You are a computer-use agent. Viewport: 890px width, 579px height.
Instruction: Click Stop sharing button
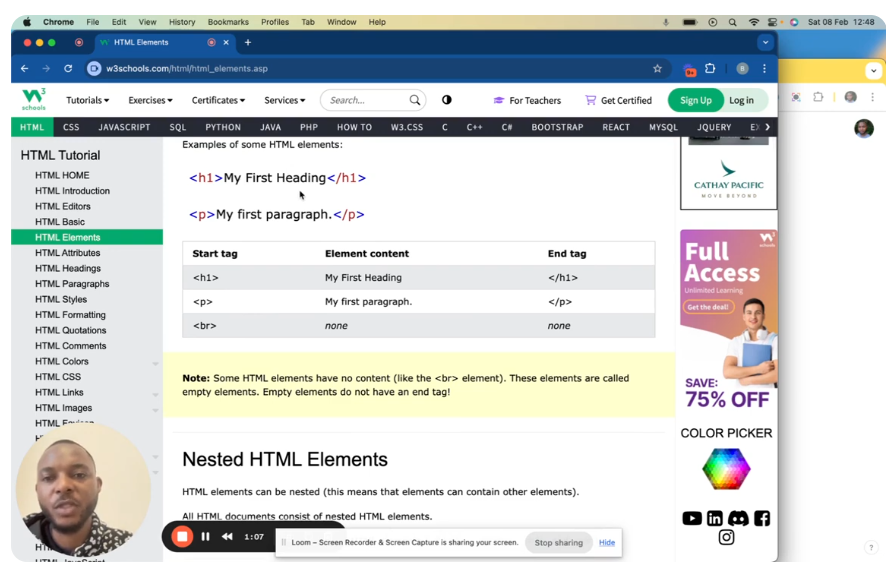559,543
